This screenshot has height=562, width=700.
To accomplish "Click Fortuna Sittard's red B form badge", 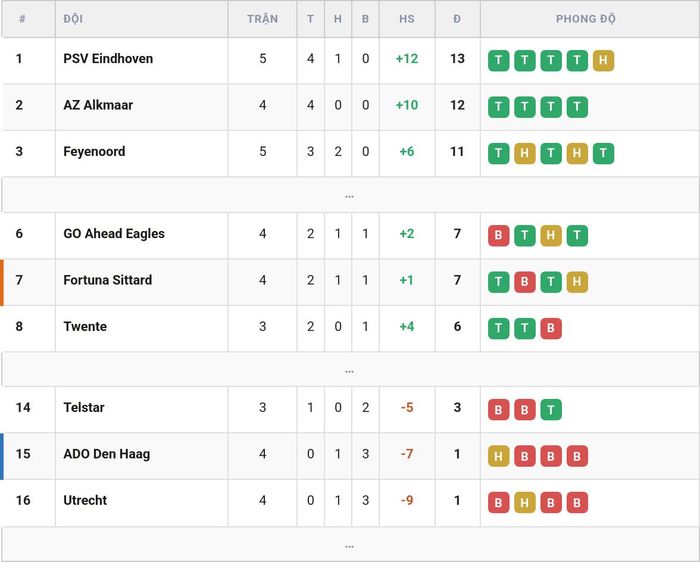I will (525, 282).
